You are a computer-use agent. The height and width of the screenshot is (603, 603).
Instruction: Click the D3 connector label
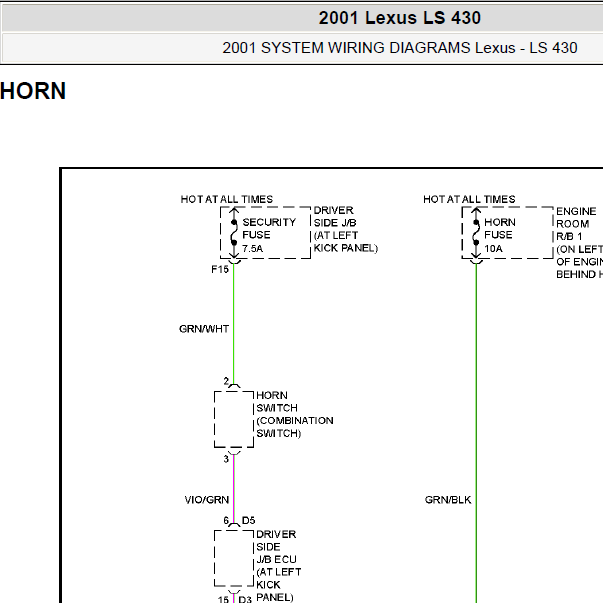[245, 599]
